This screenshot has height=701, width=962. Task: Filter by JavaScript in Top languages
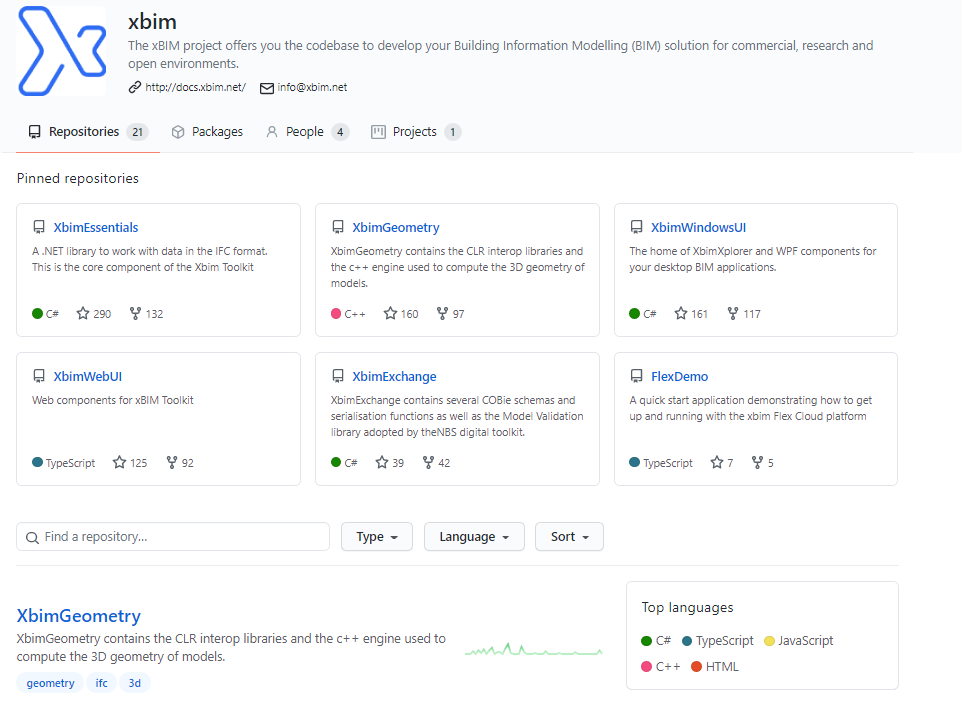pos(798,641)
